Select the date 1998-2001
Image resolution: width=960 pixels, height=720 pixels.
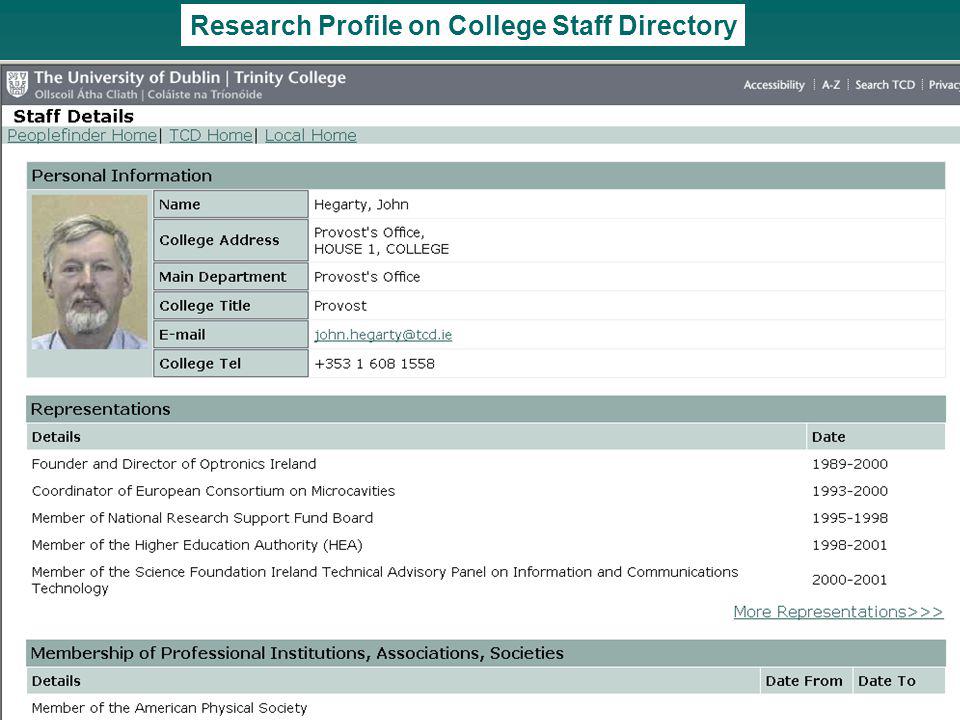[x=850, y=545]
